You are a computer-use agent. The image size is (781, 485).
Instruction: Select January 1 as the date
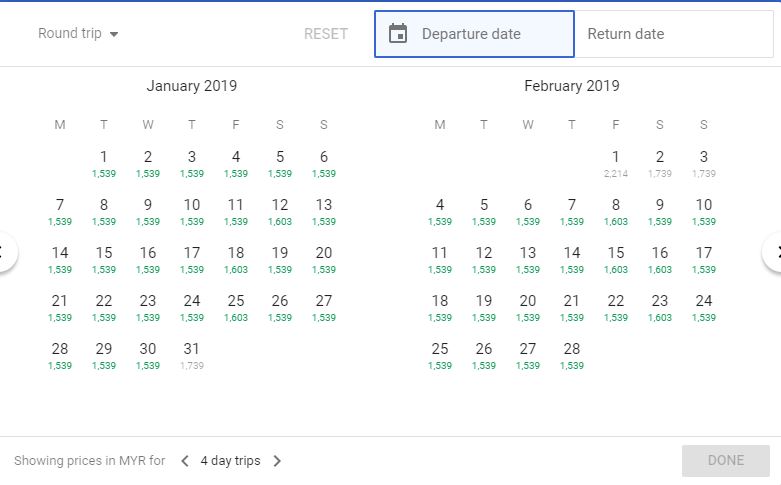click(104, 161)
